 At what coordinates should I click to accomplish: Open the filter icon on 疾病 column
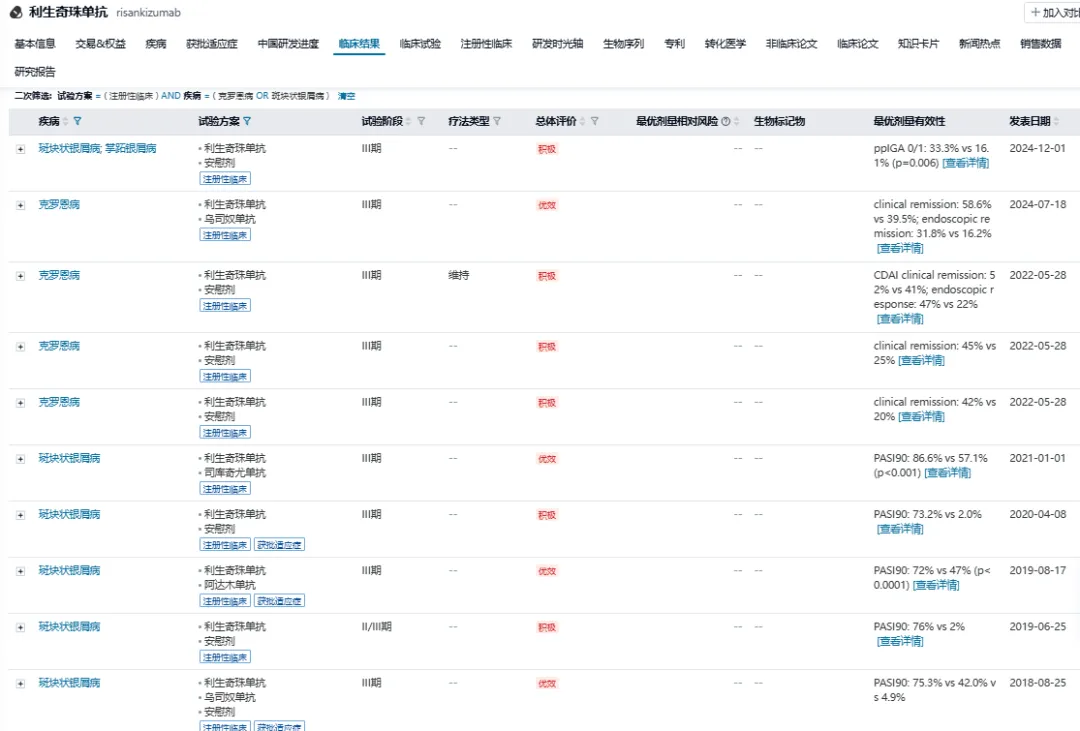78,122
